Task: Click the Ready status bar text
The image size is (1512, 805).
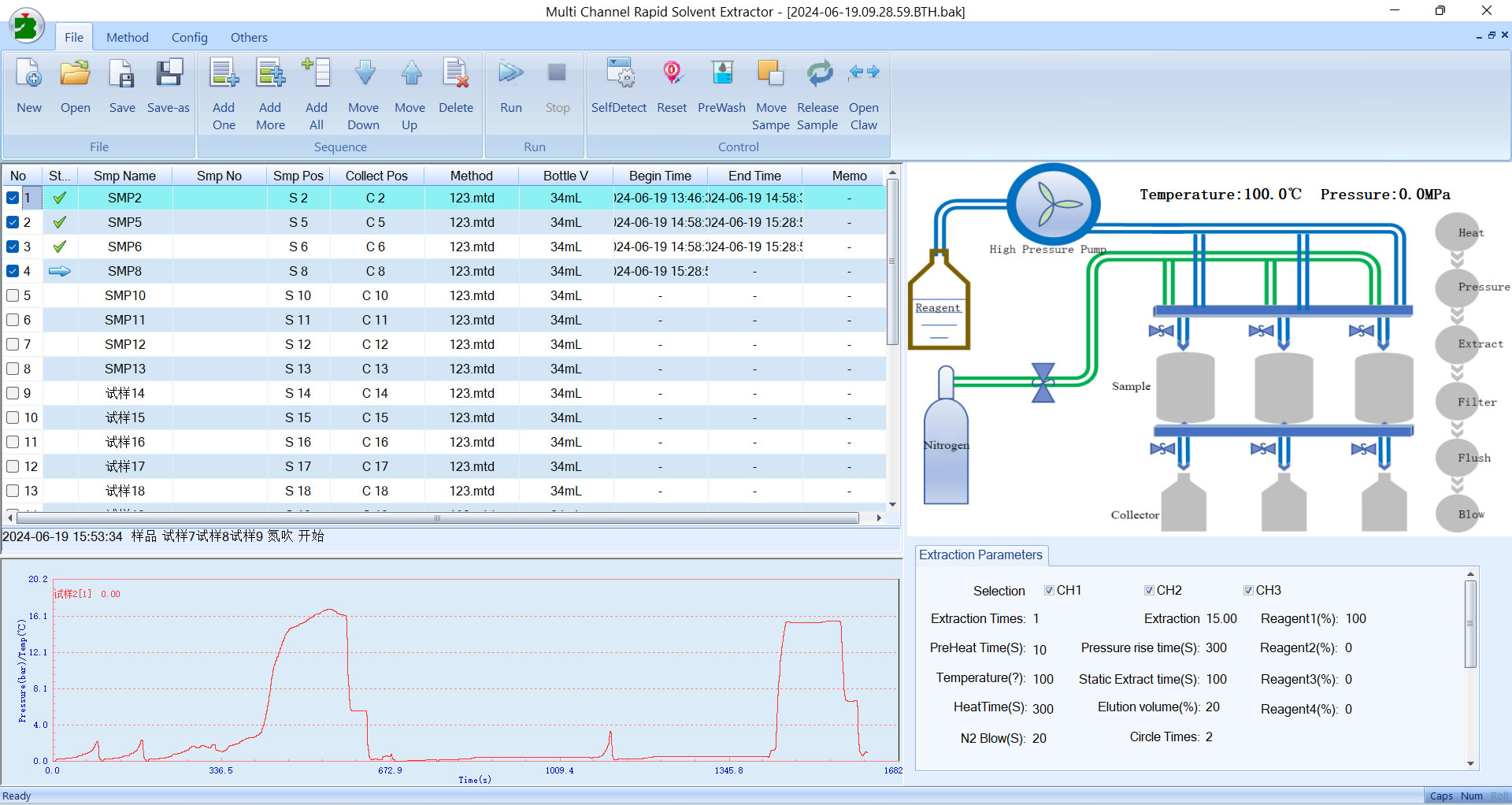Action: click(x=17, y=796)
